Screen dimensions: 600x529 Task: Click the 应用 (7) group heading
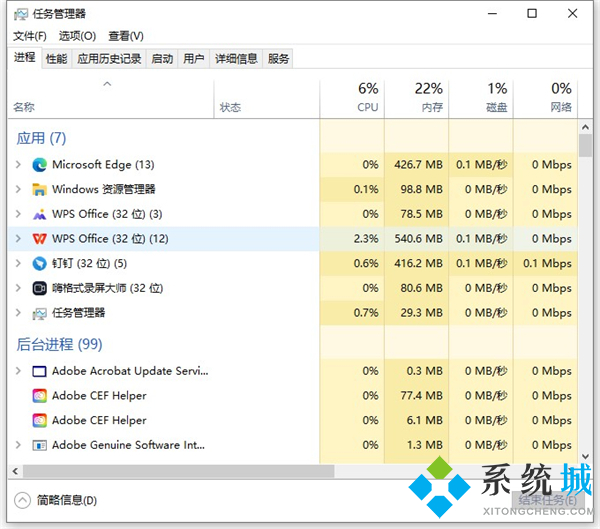tap(41, 138)
